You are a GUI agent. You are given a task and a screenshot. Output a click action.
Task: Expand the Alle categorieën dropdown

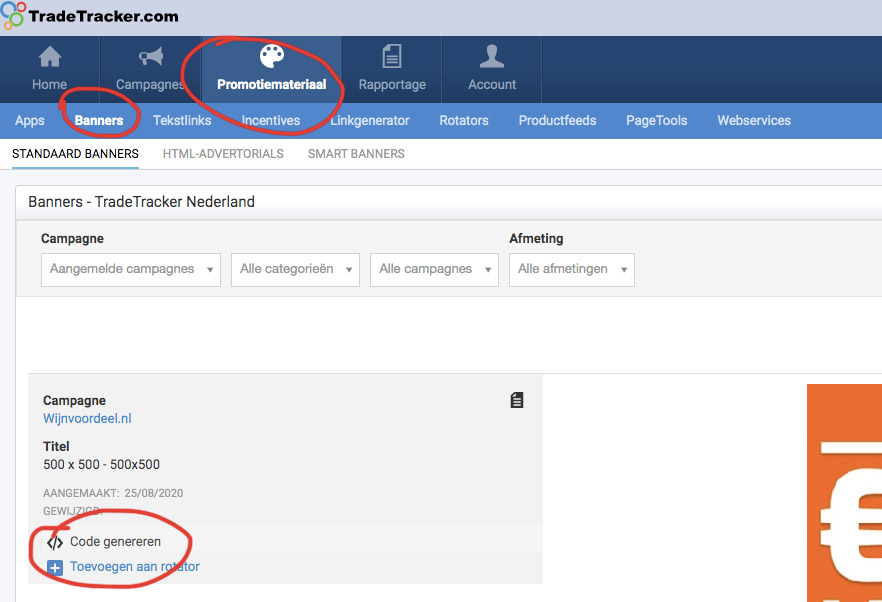pos(295,269)
